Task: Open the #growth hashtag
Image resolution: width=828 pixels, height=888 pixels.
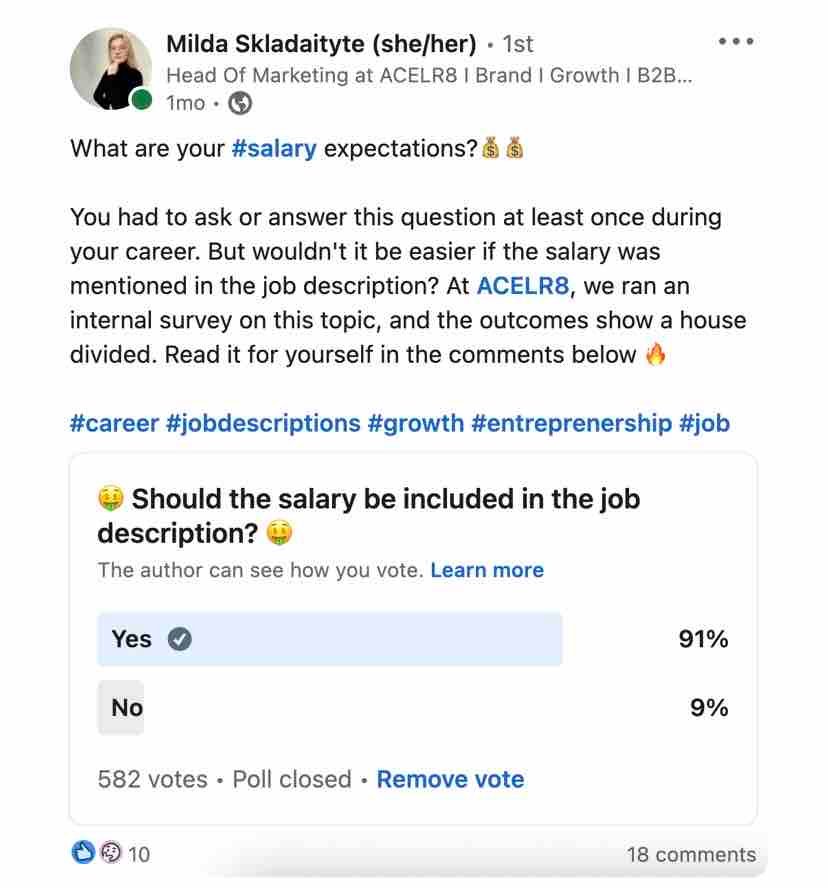Action: pos(416,423)
